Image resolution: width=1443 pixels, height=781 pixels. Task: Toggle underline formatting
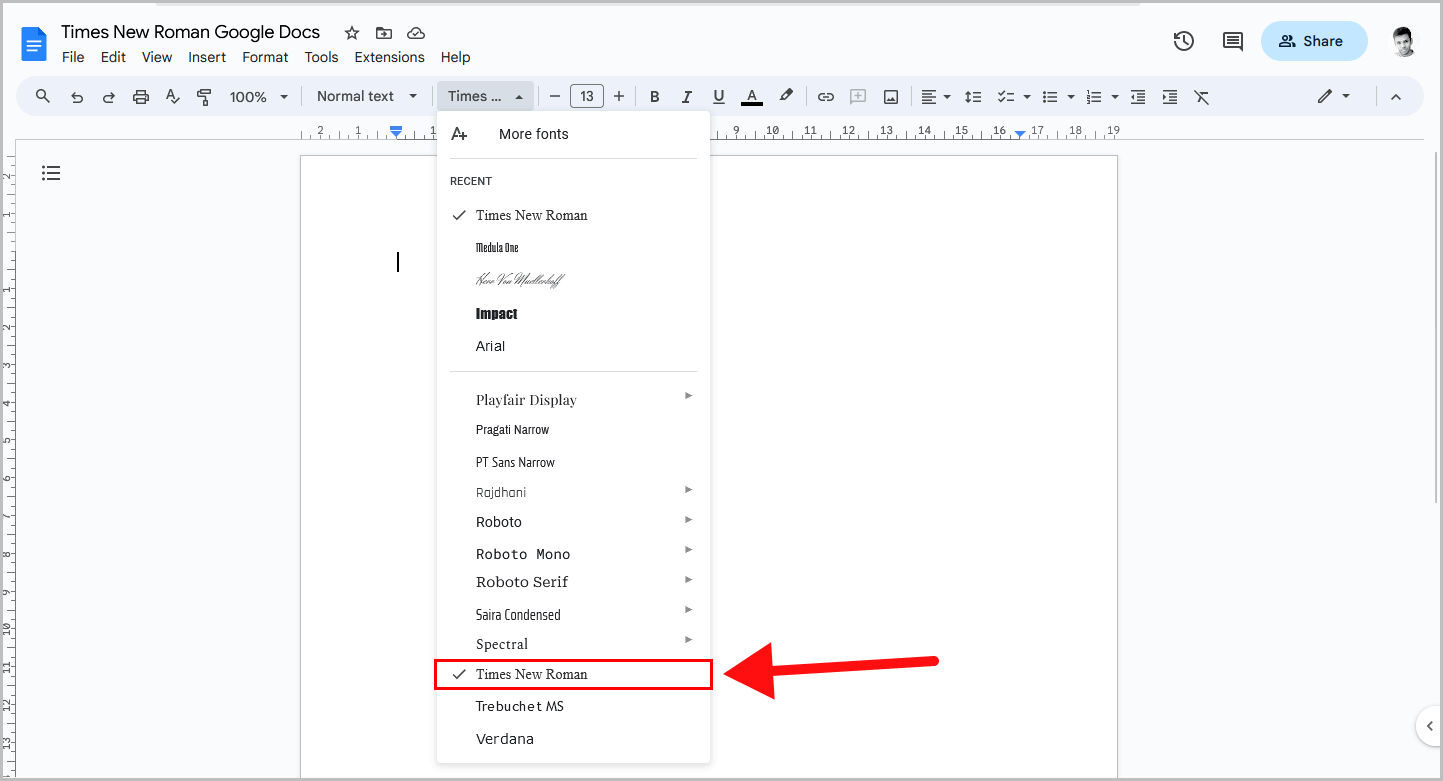pyautogui.click(x=718, y=96)
